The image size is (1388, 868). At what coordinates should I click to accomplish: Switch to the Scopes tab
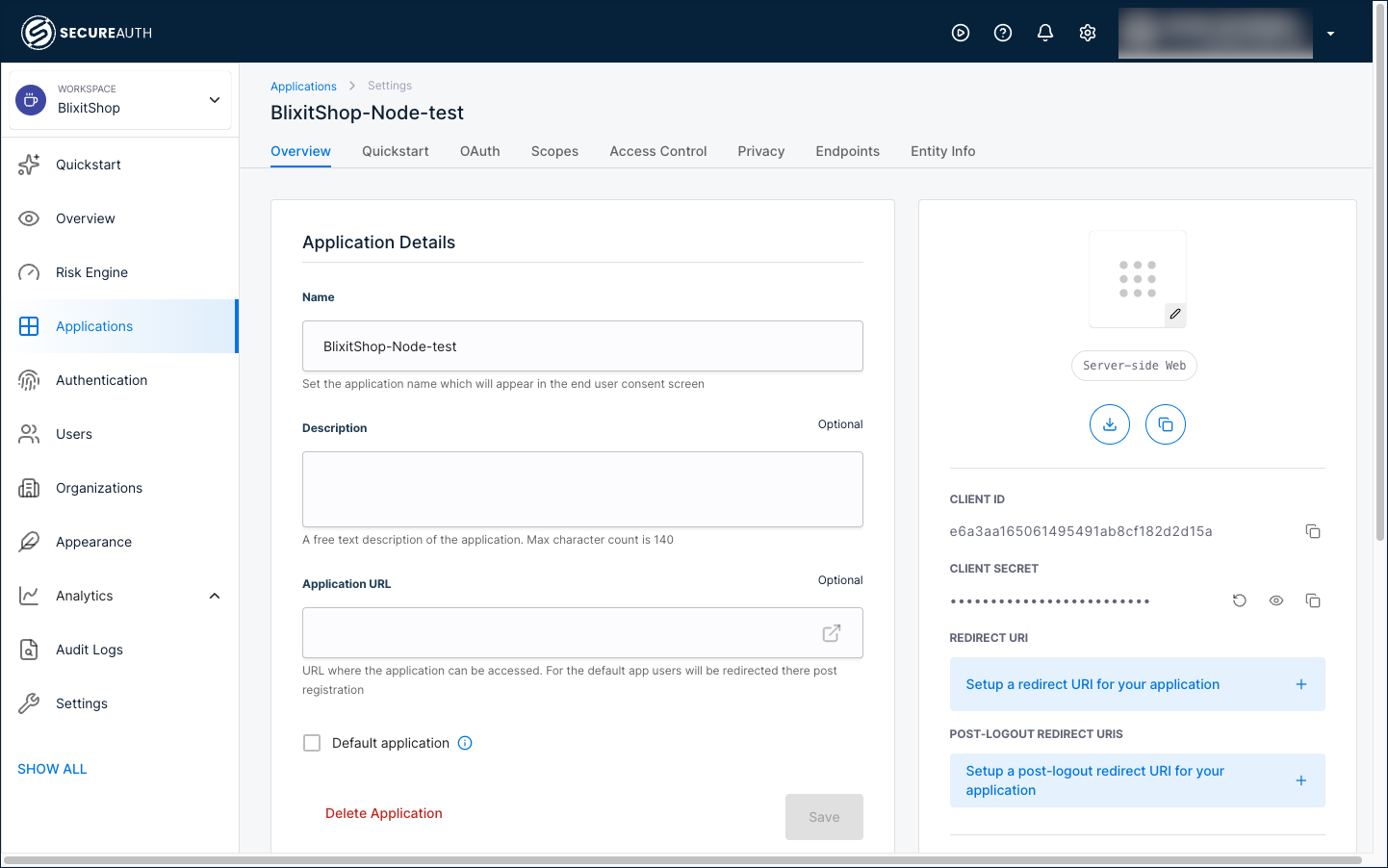pos(554,151)
